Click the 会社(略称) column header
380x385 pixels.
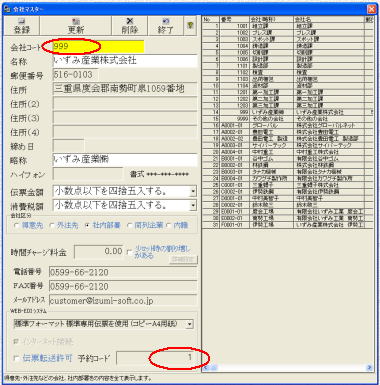[272, 19]
